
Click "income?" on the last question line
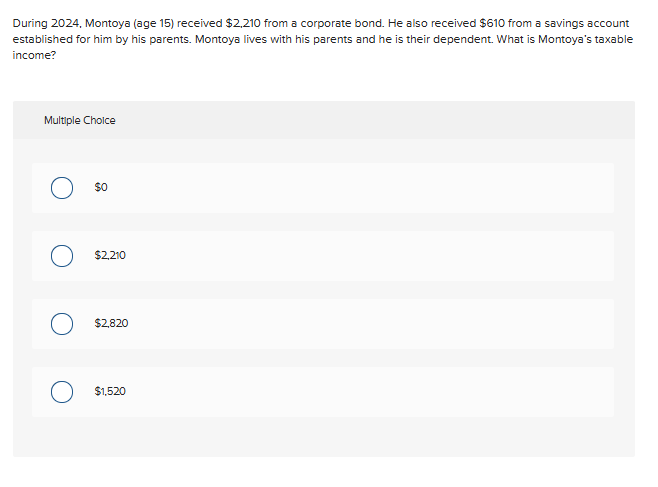33,56
